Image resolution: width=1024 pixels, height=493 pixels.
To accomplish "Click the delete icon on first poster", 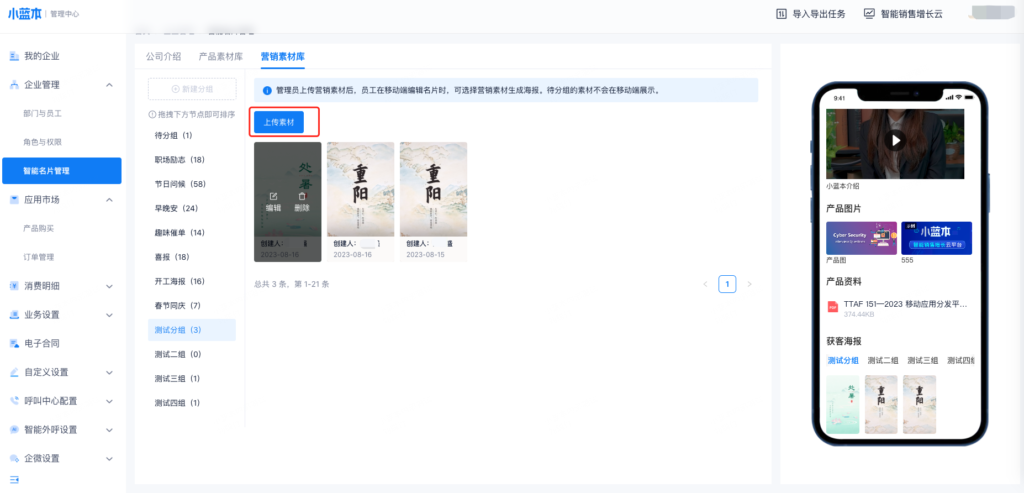I will (301, 196).
